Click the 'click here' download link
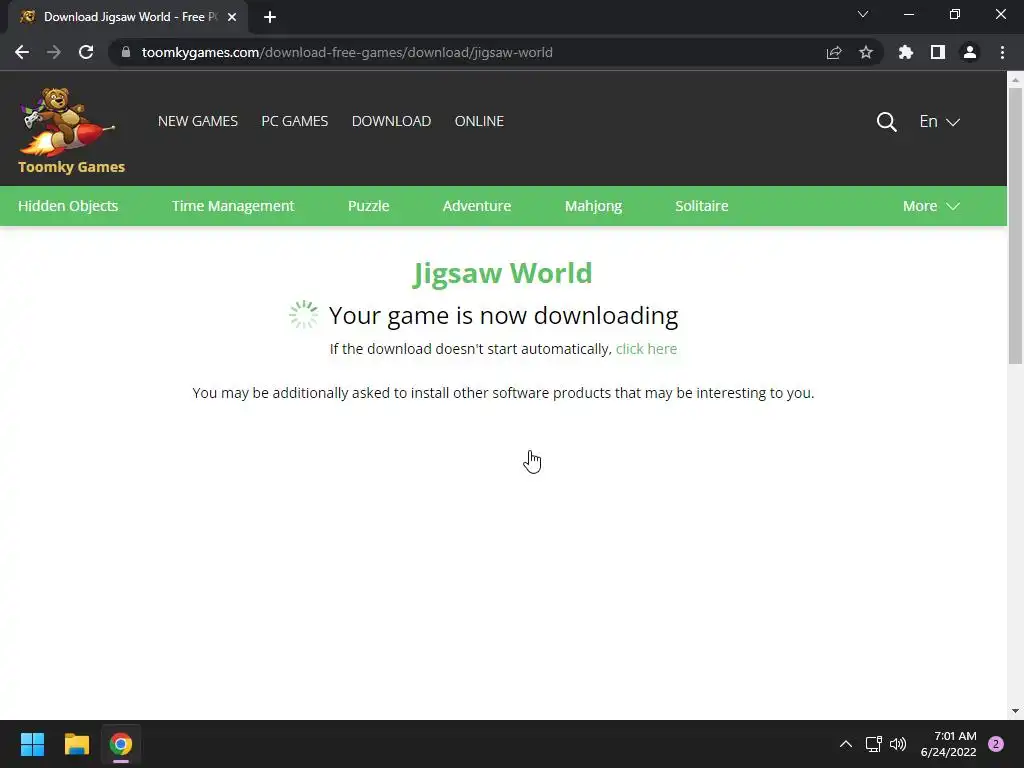Image resolution: width=1024 pixels, height=768 pixels. tap(646, 349)
